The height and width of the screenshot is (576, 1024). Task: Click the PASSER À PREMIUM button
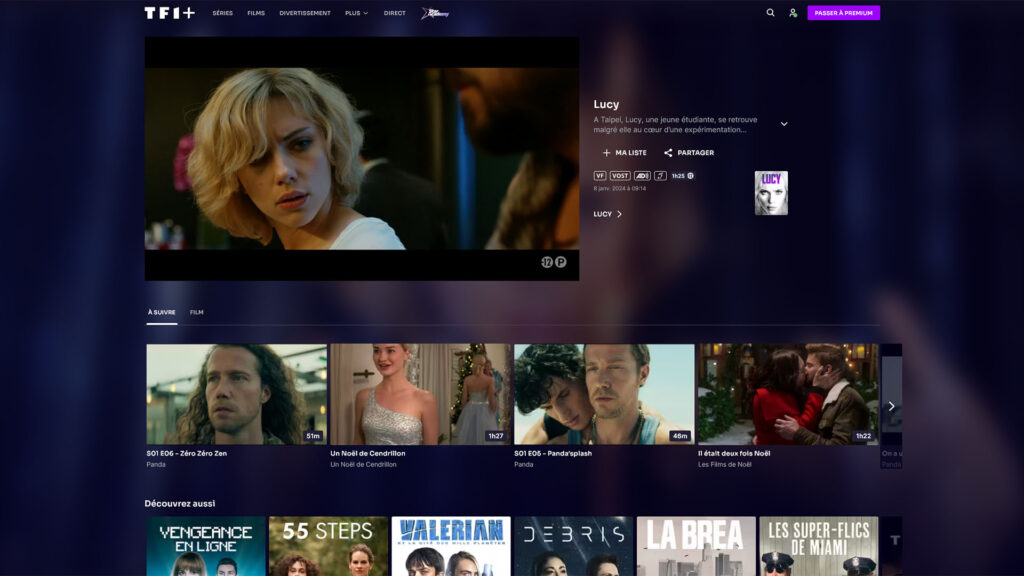tap(844, 14)
